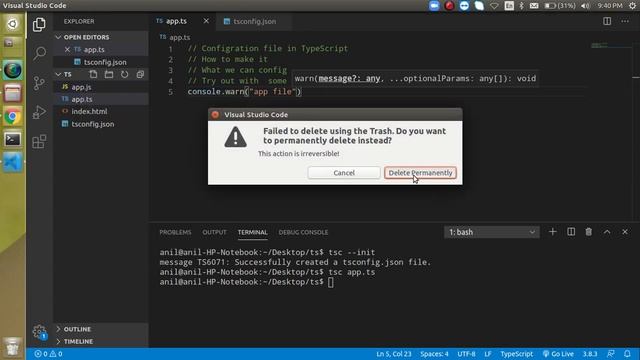Image resolution: width=640 pixels, height=360 pixels.
Task: Show errors and warnings count in status bar
Action: [x=48, y=353]
